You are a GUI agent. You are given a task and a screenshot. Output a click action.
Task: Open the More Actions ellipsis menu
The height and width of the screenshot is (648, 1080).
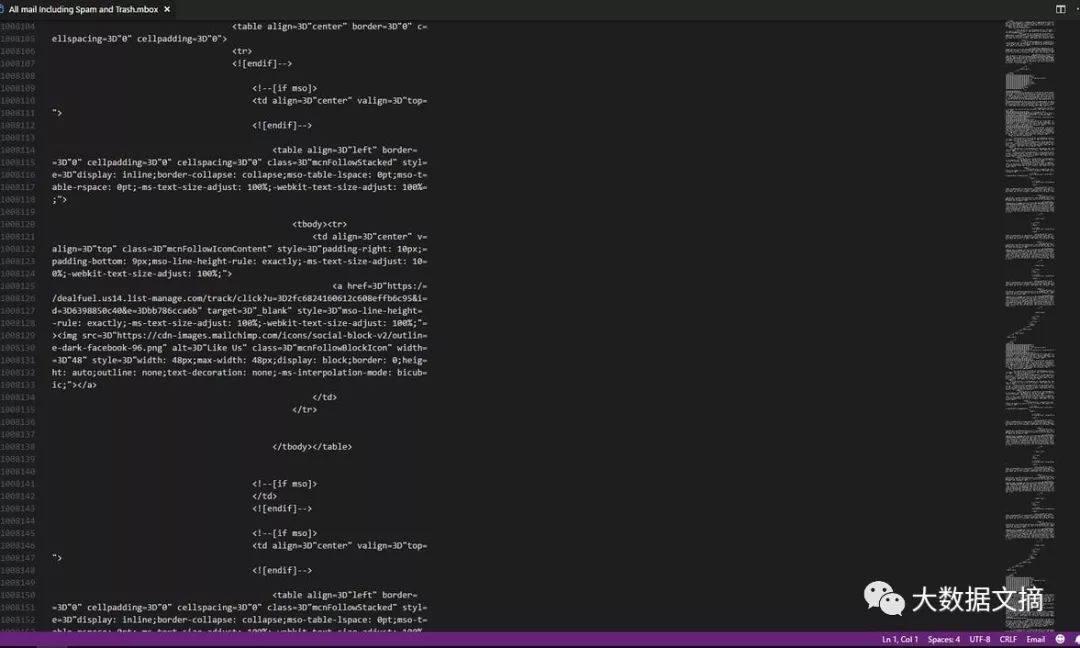pos(1077,9)
